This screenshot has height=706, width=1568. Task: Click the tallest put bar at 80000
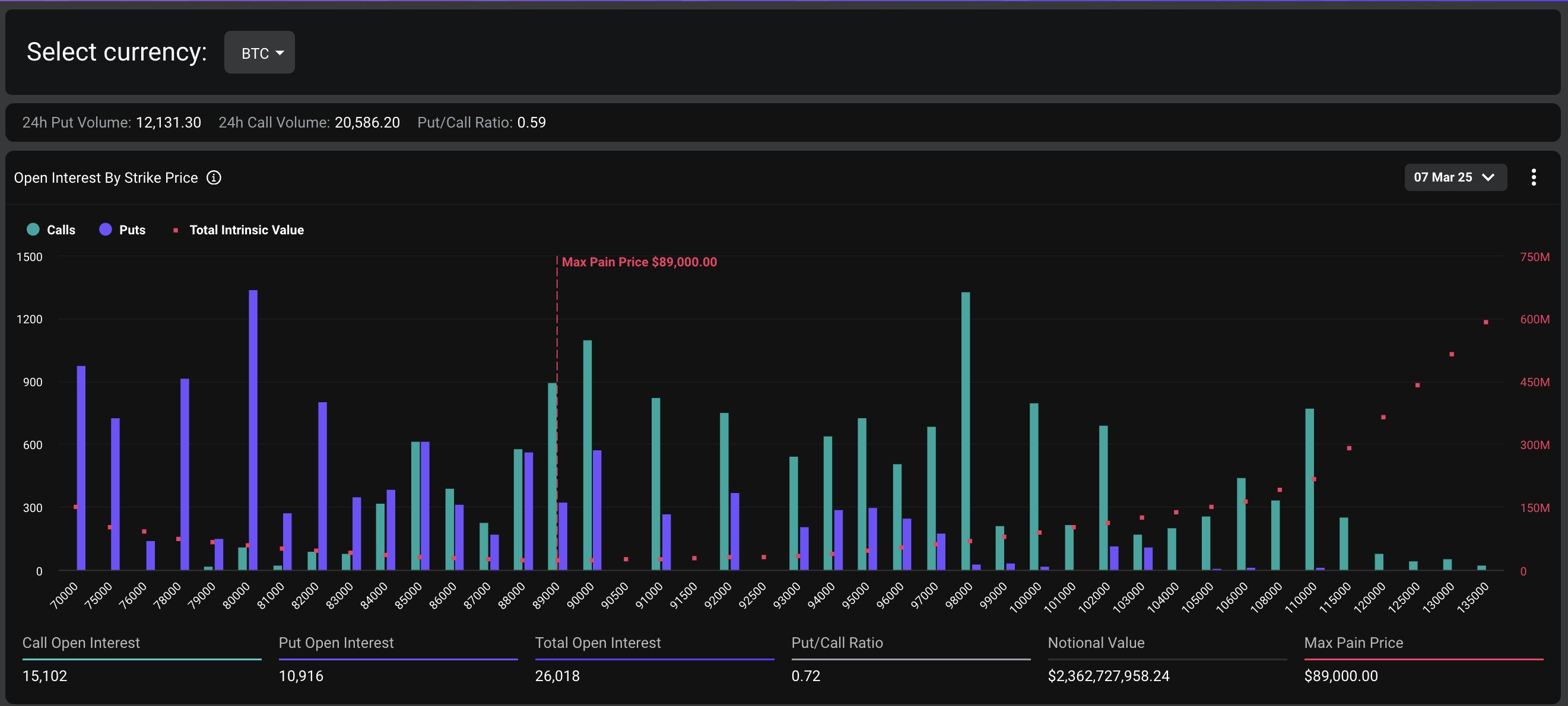click(253, 426)
